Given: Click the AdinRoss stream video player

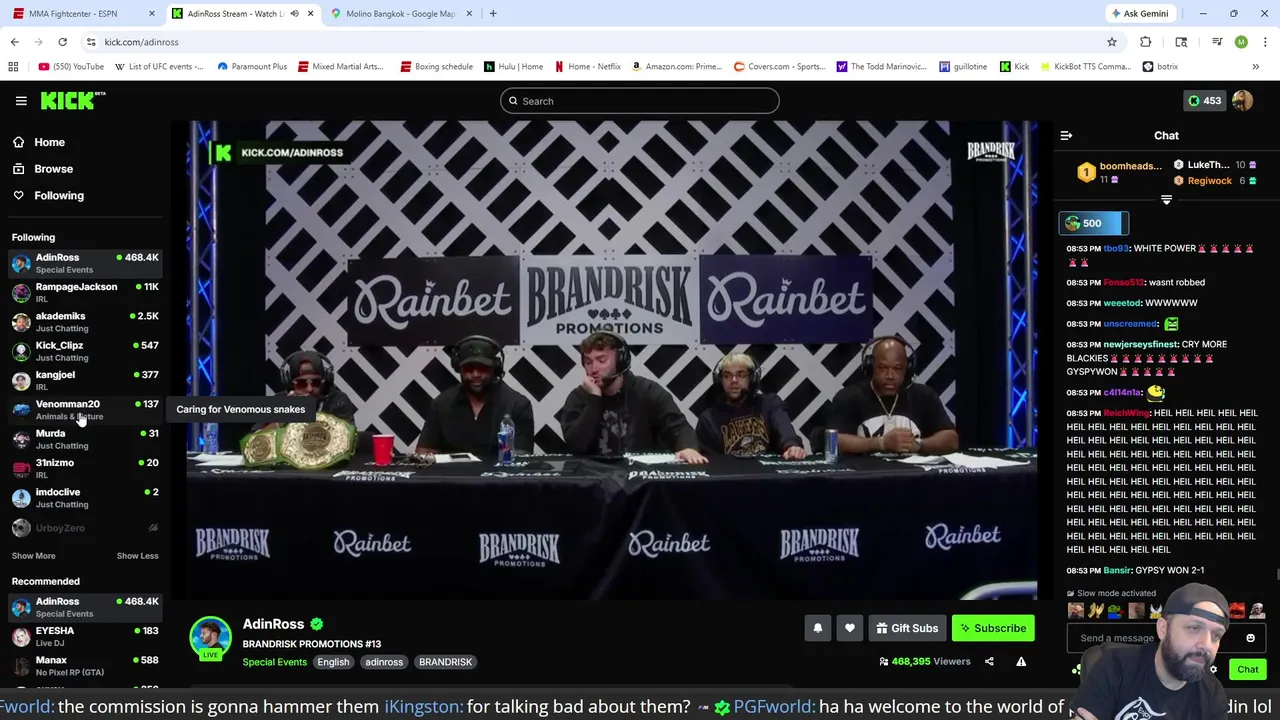Looking at the screenshot, I should [612, 360].
